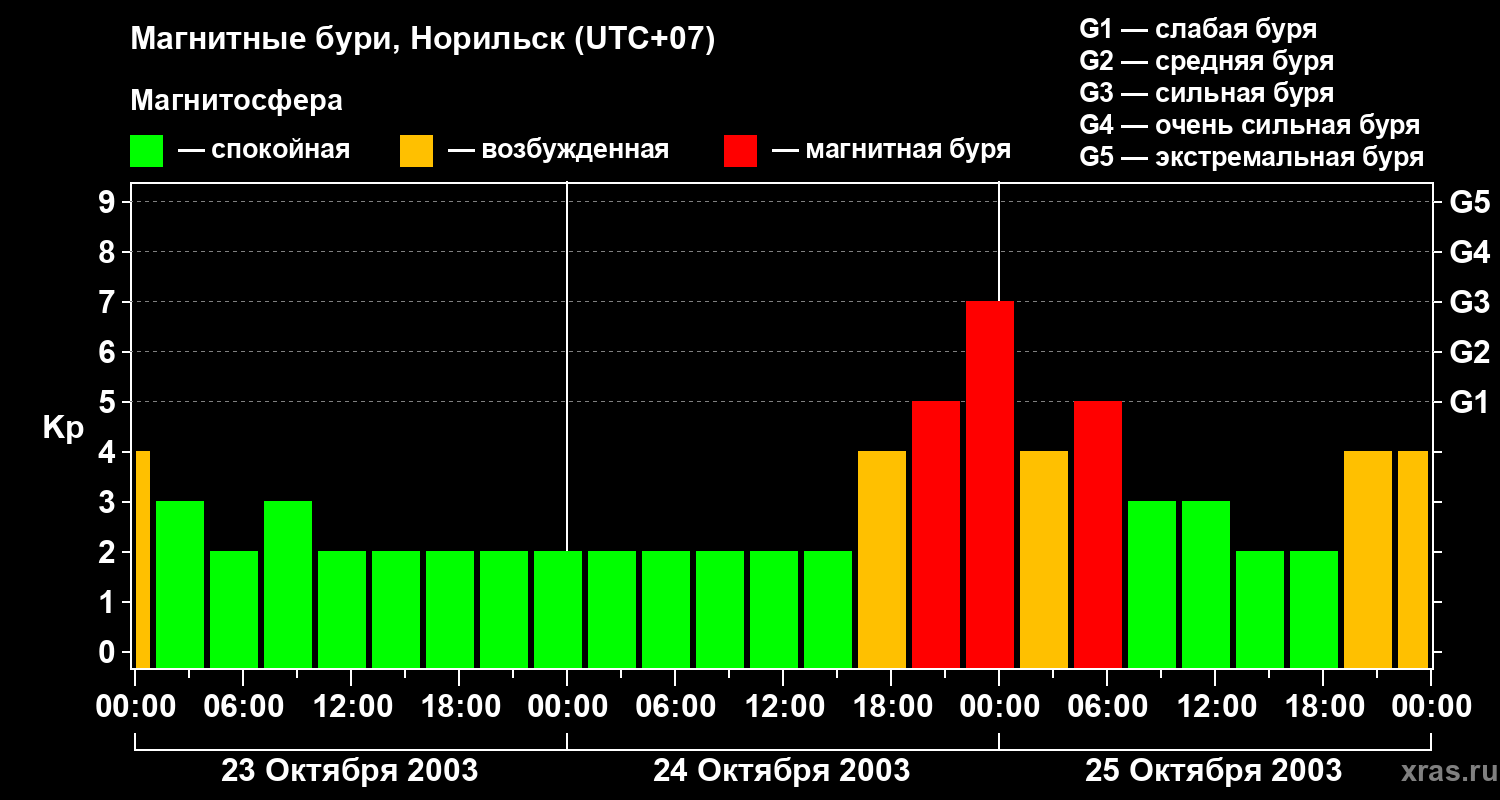
Task: Click the green спокойная legend swatch
Action: point(146,151)
